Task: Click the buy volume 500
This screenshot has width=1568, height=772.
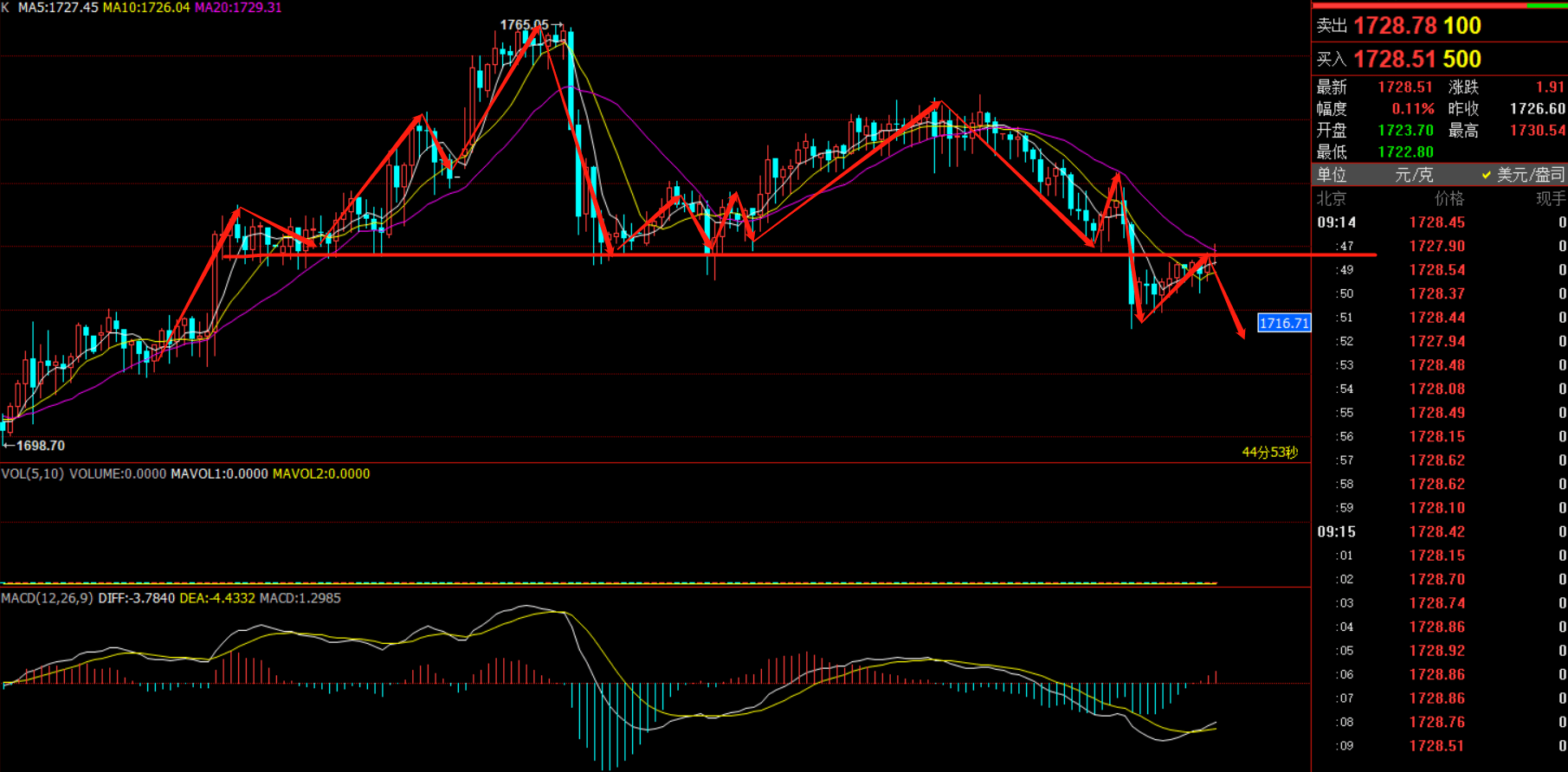Action: pyautogui.click(x=1462, y=59)
